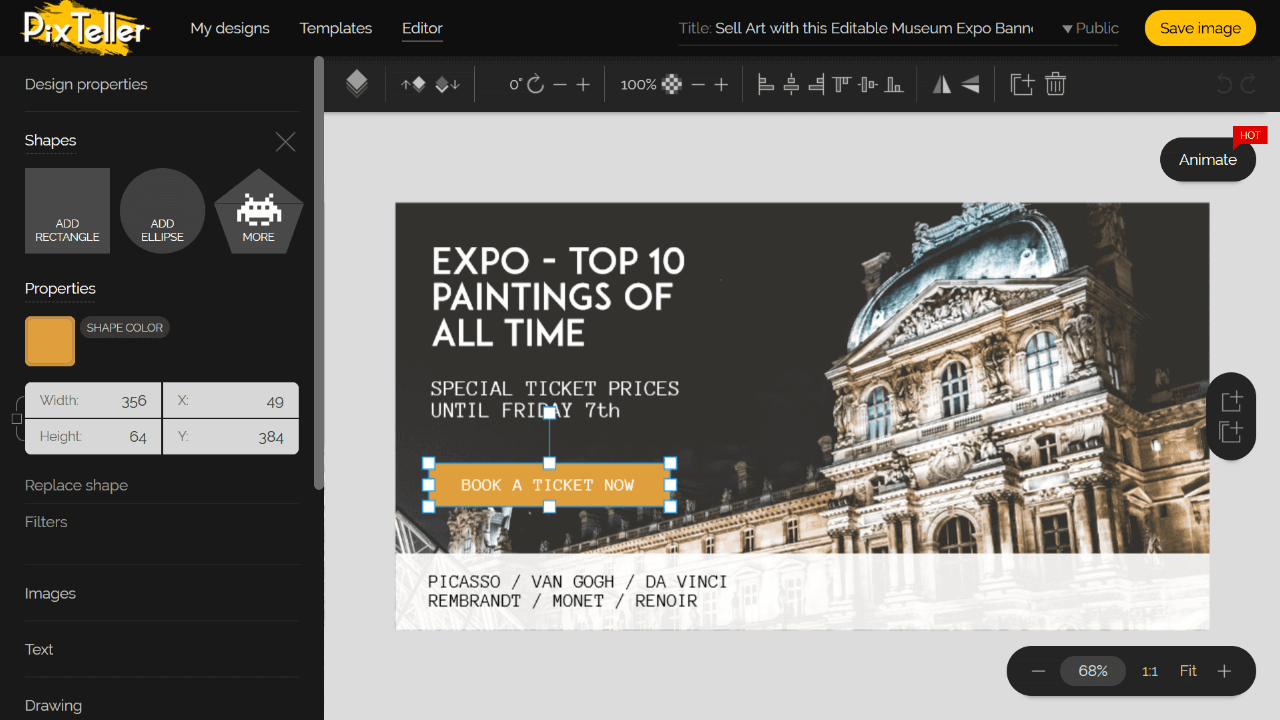1280x720 pixels.
Task: Open the orange shape color swatch
Action: coord(50,341)
